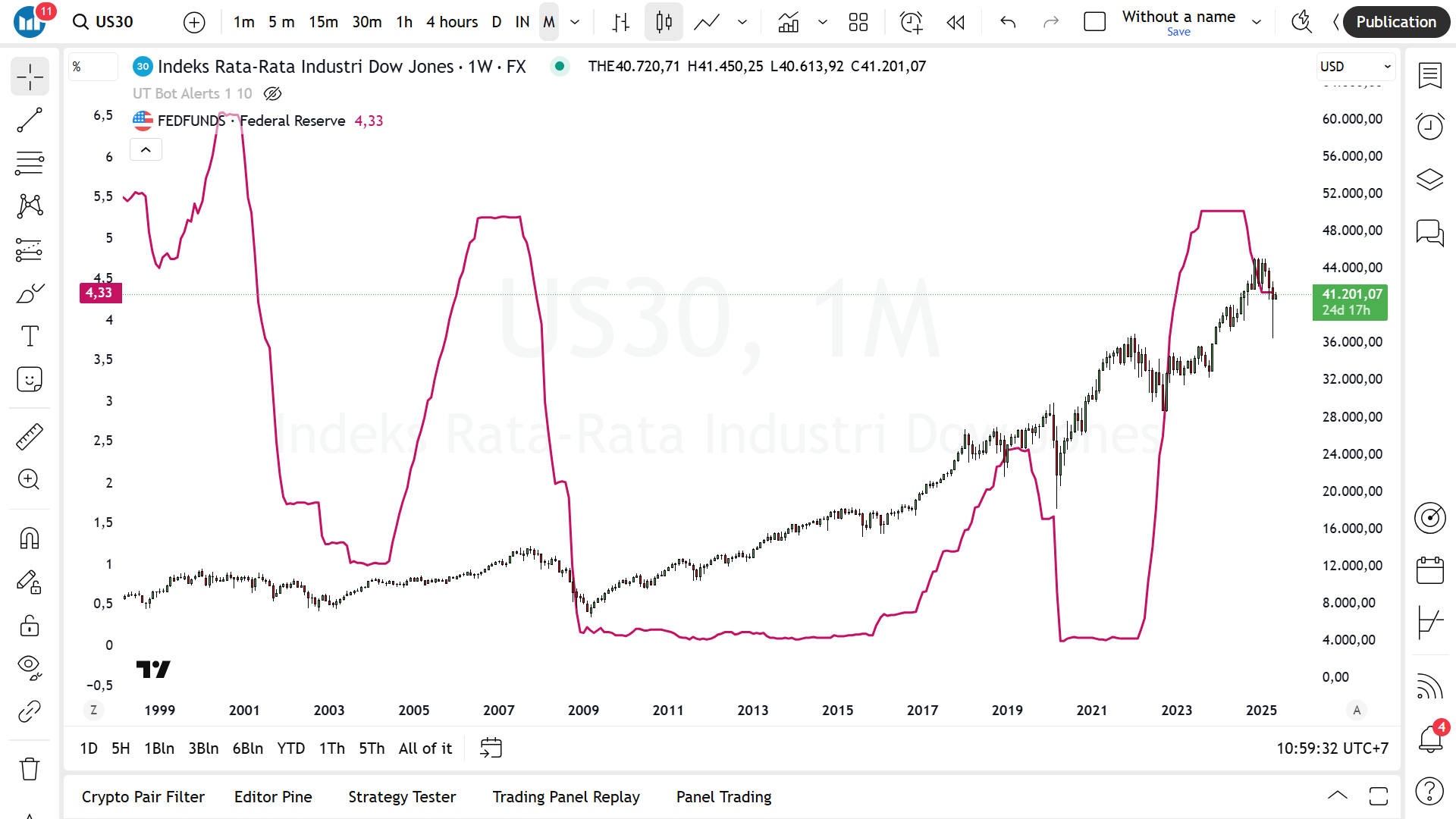Open the target ideas panel icon

tap(1429, 518)
